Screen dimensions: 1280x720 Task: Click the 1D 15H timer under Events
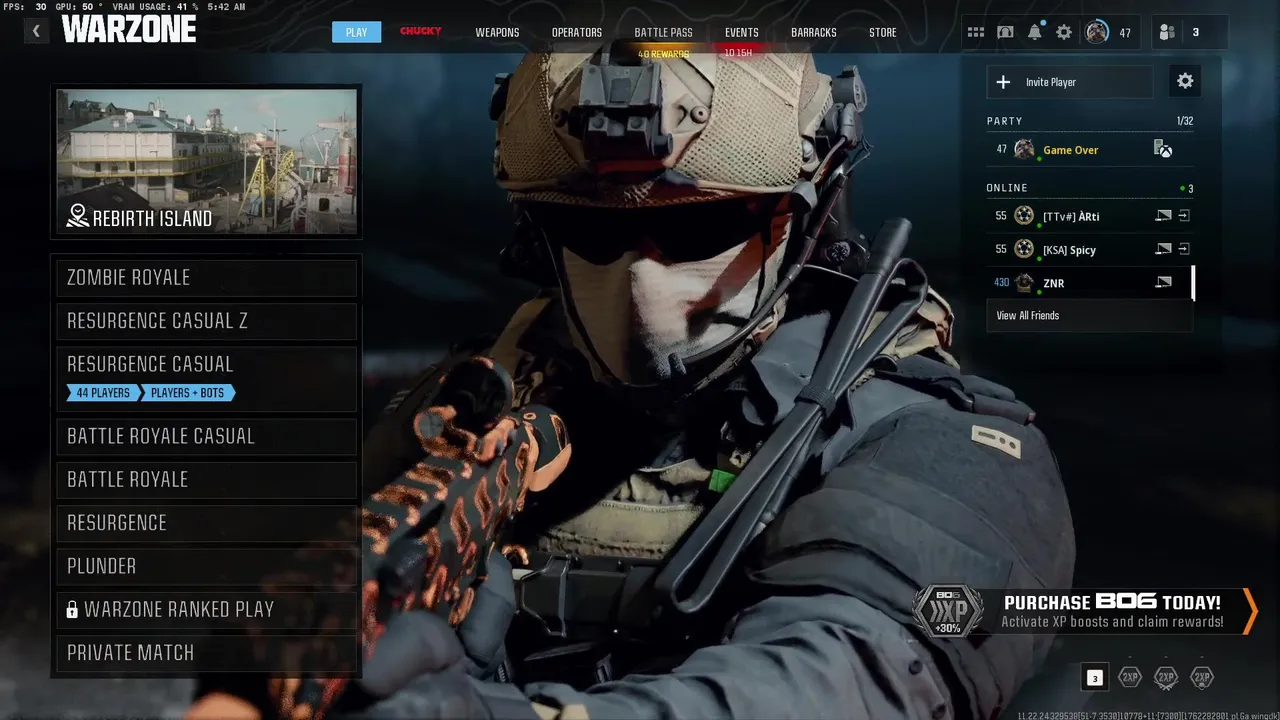[738, 53]
